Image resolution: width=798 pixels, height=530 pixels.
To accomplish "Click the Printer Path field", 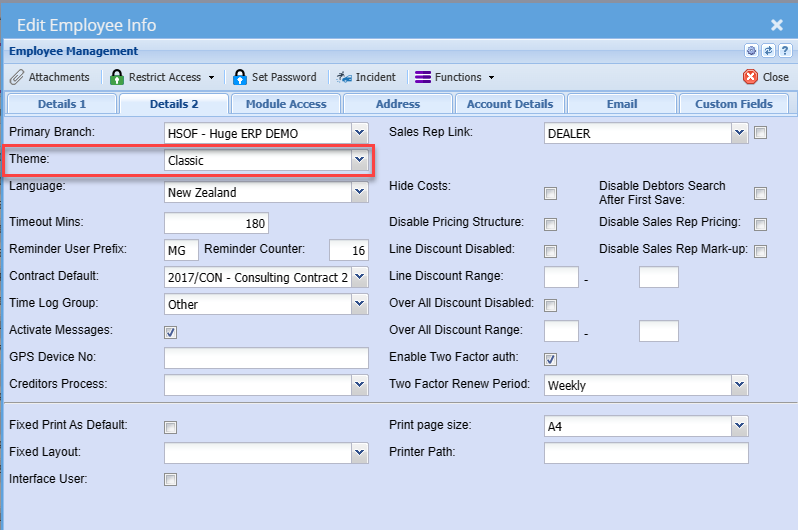I will [646, 453].
